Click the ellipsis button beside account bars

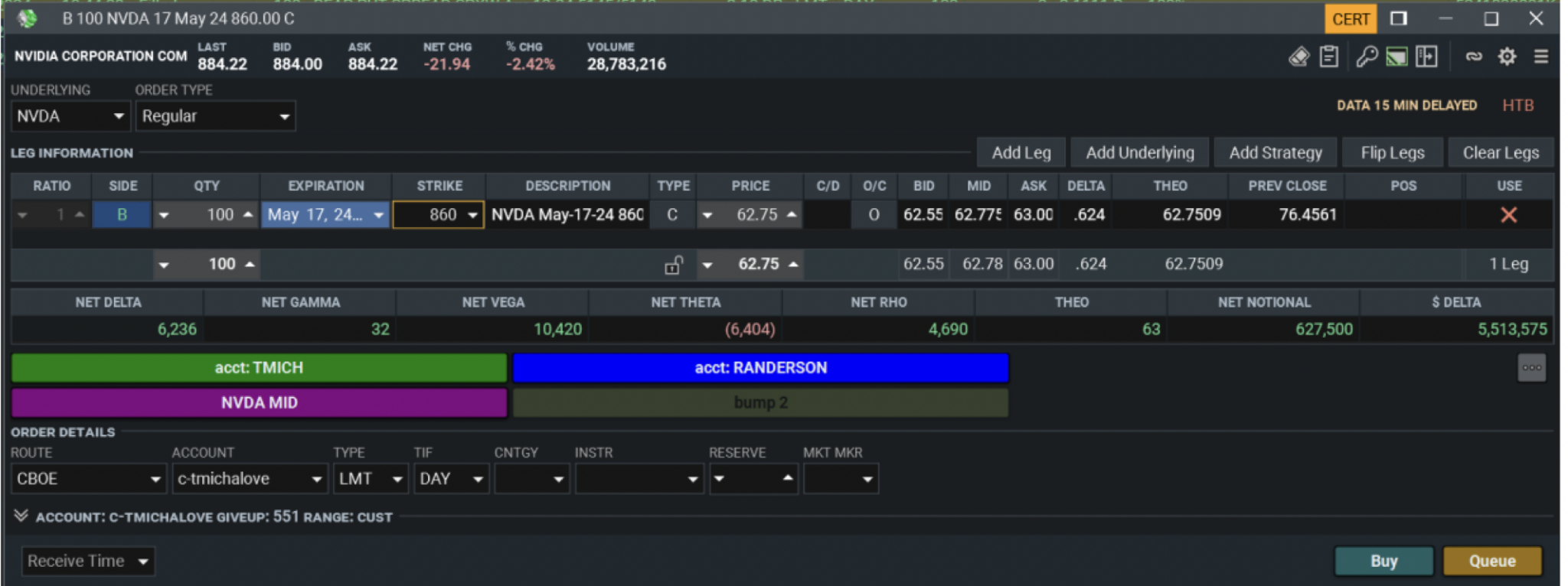[1532, 368]
